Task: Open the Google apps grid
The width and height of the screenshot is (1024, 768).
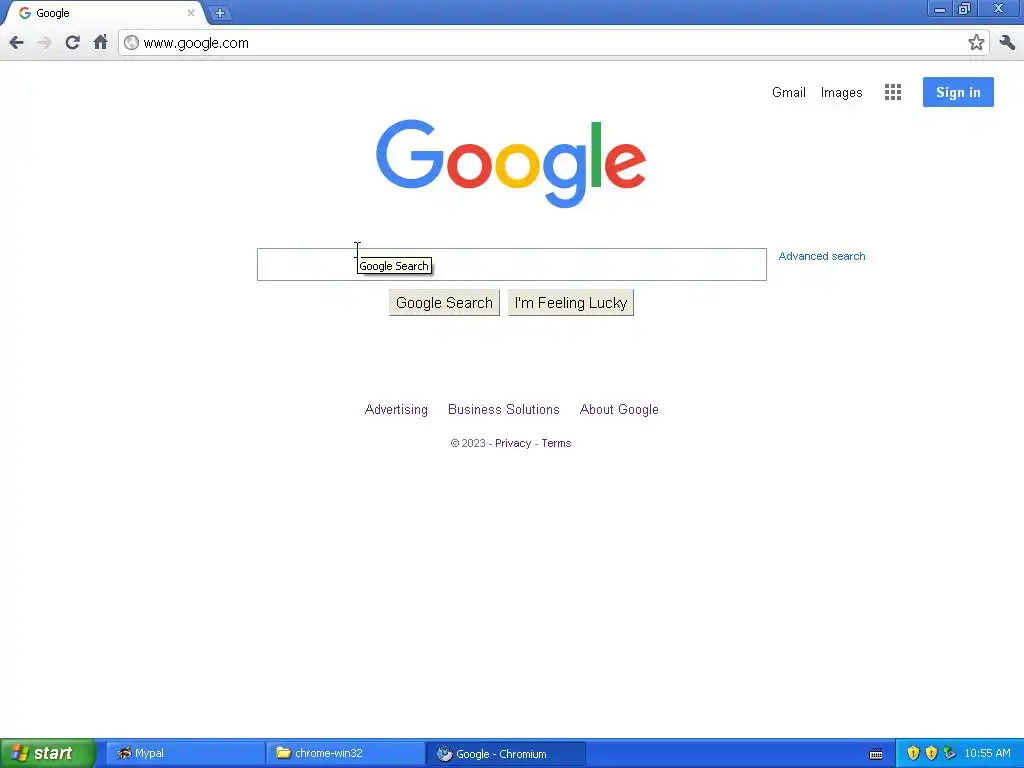Action: point(893,92)
